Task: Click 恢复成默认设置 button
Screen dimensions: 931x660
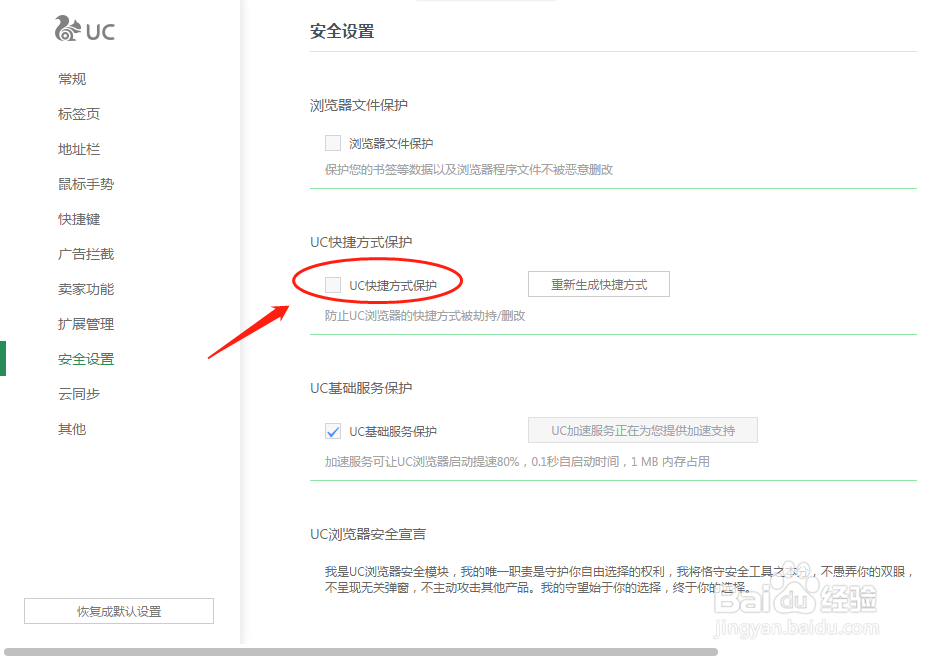Action: (119, 611)
